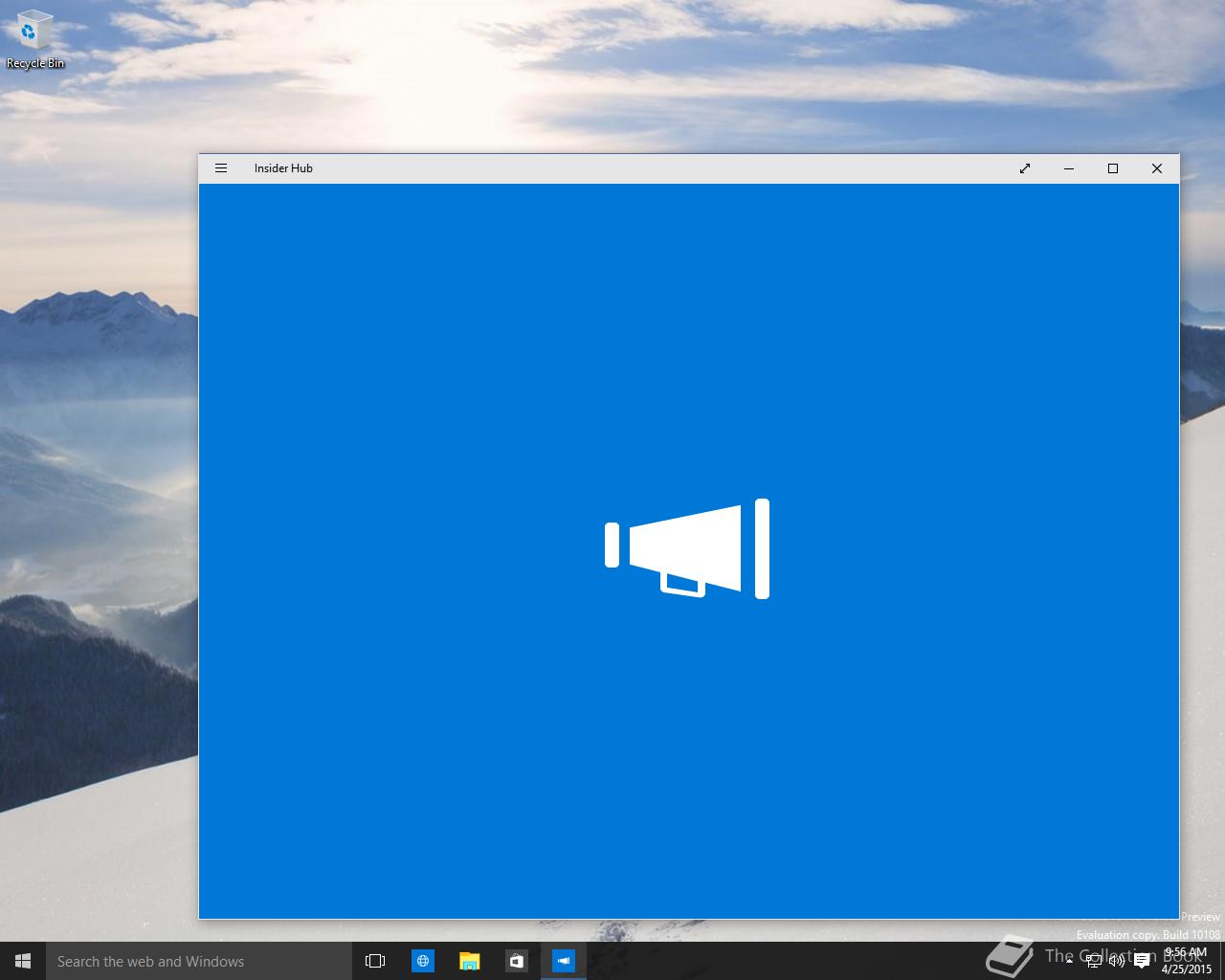Open the Windows Start menu
The height and width of the screenshot is (980, 1225).
click(23, 961)
